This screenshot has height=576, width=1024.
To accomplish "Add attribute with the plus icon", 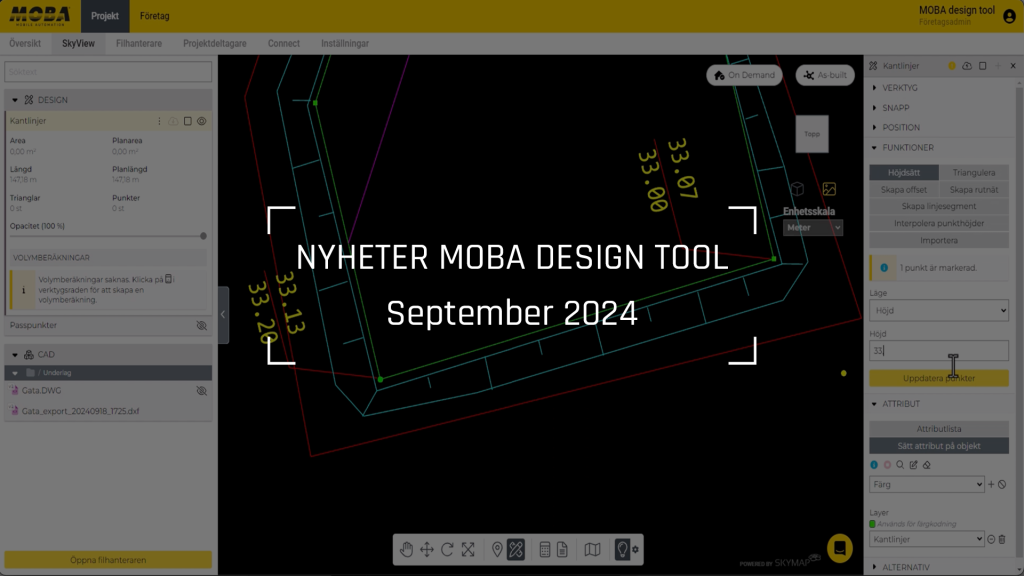I will click(991, 485).
